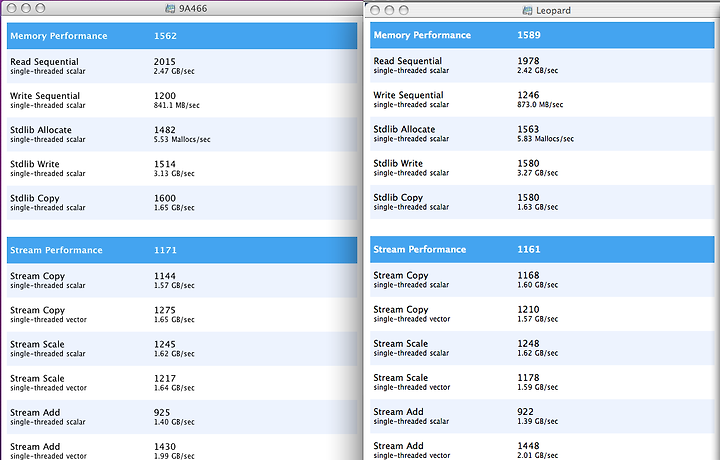Click the 1217 Stream Scale vector score

[165, 378]
